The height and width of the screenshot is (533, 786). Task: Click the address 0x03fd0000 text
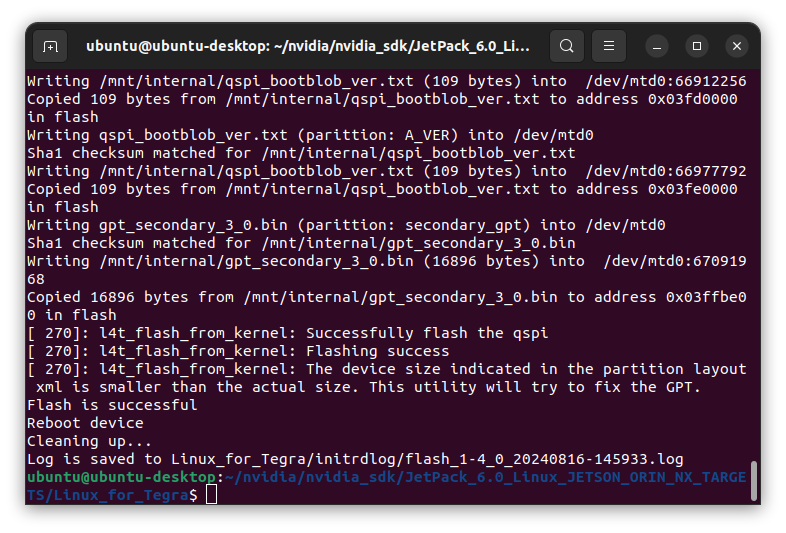[x=692, y=99]
